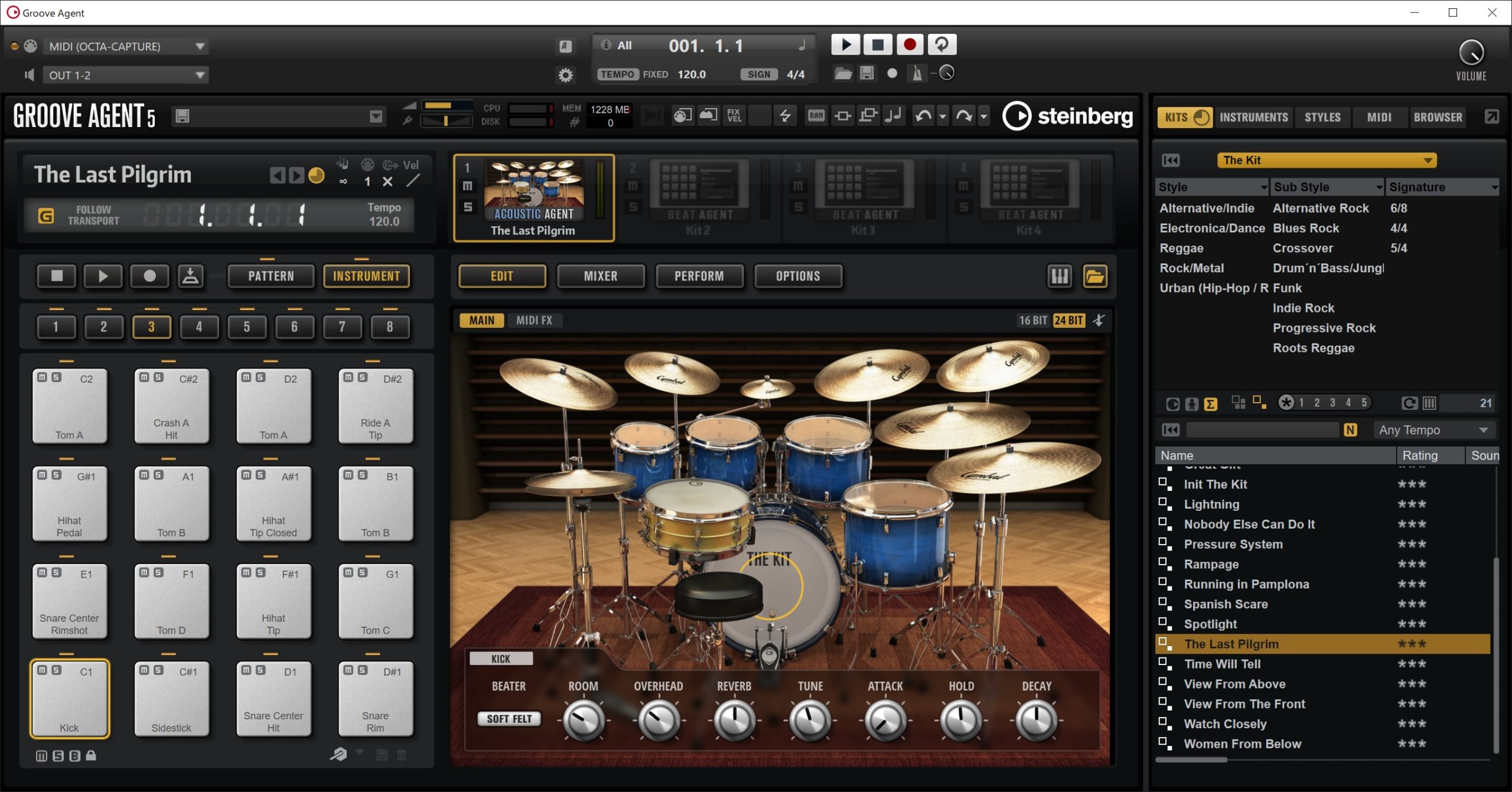Toggle the loop cycle button in top transport
The height and width of the screenshot is (792, 1512).
[x=942, y=45]
